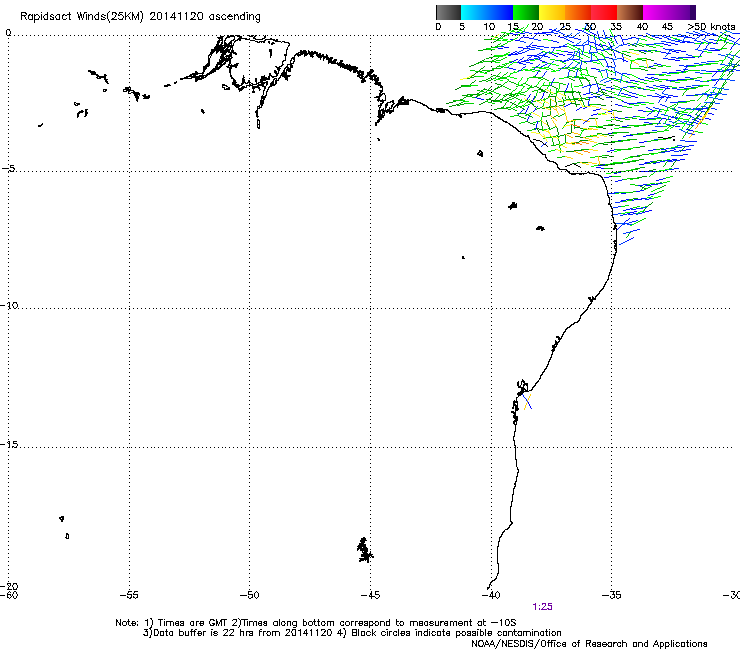The width and height of the screenshot is (740, 650).
Task: Click the magenta 40-45 knots legend swatch
Action: [656, 12]
